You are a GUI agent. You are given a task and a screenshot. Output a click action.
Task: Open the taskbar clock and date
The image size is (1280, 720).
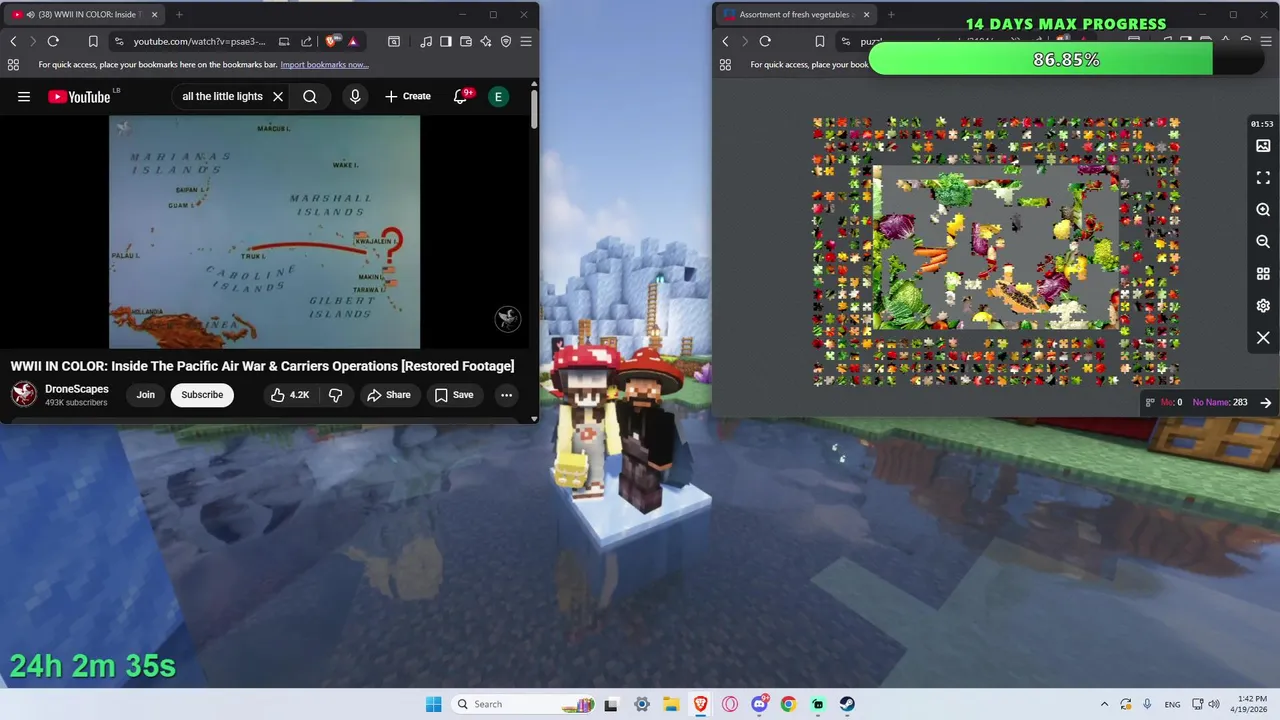[1251, 704]
